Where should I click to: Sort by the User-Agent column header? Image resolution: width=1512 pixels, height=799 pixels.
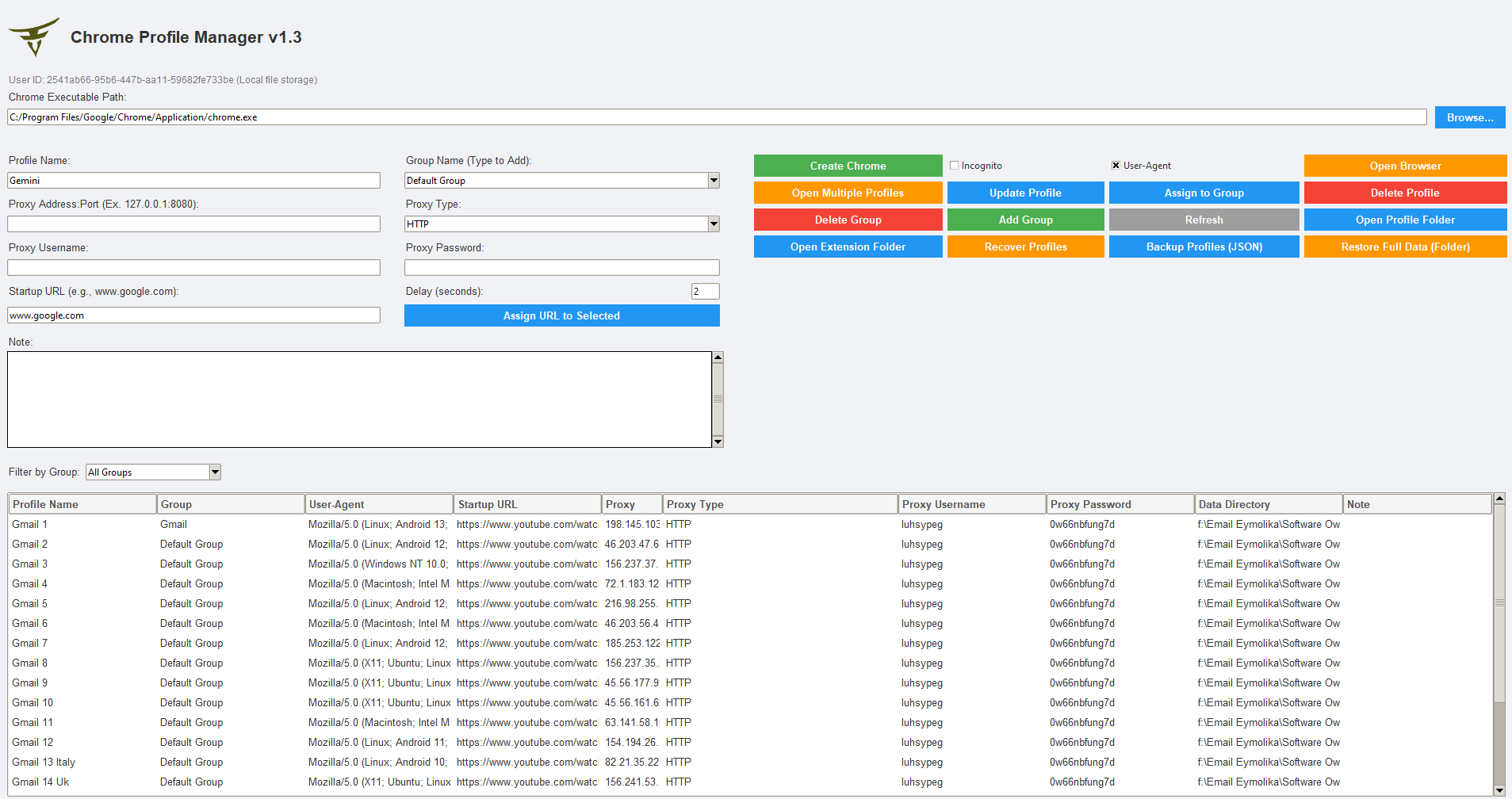click(379, 504)
